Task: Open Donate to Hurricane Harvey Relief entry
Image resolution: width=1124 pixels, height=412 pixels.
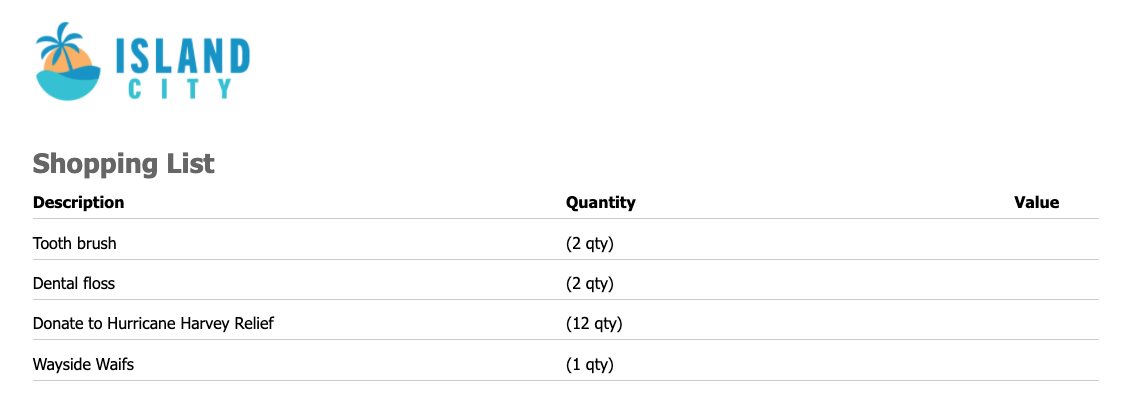Action: tap(153, 324)
